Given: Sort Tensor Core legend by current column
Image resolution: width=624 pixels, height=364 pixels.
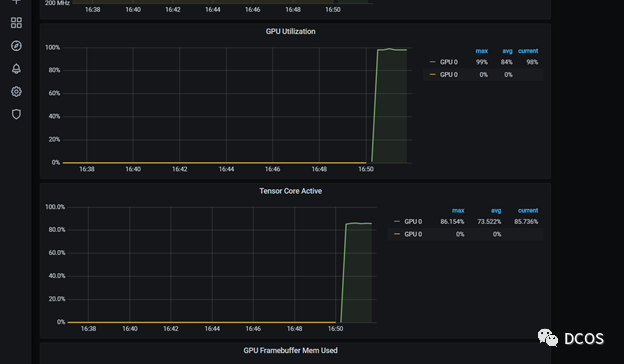Looking at the screenshot, I should click(x=528, y=210).
